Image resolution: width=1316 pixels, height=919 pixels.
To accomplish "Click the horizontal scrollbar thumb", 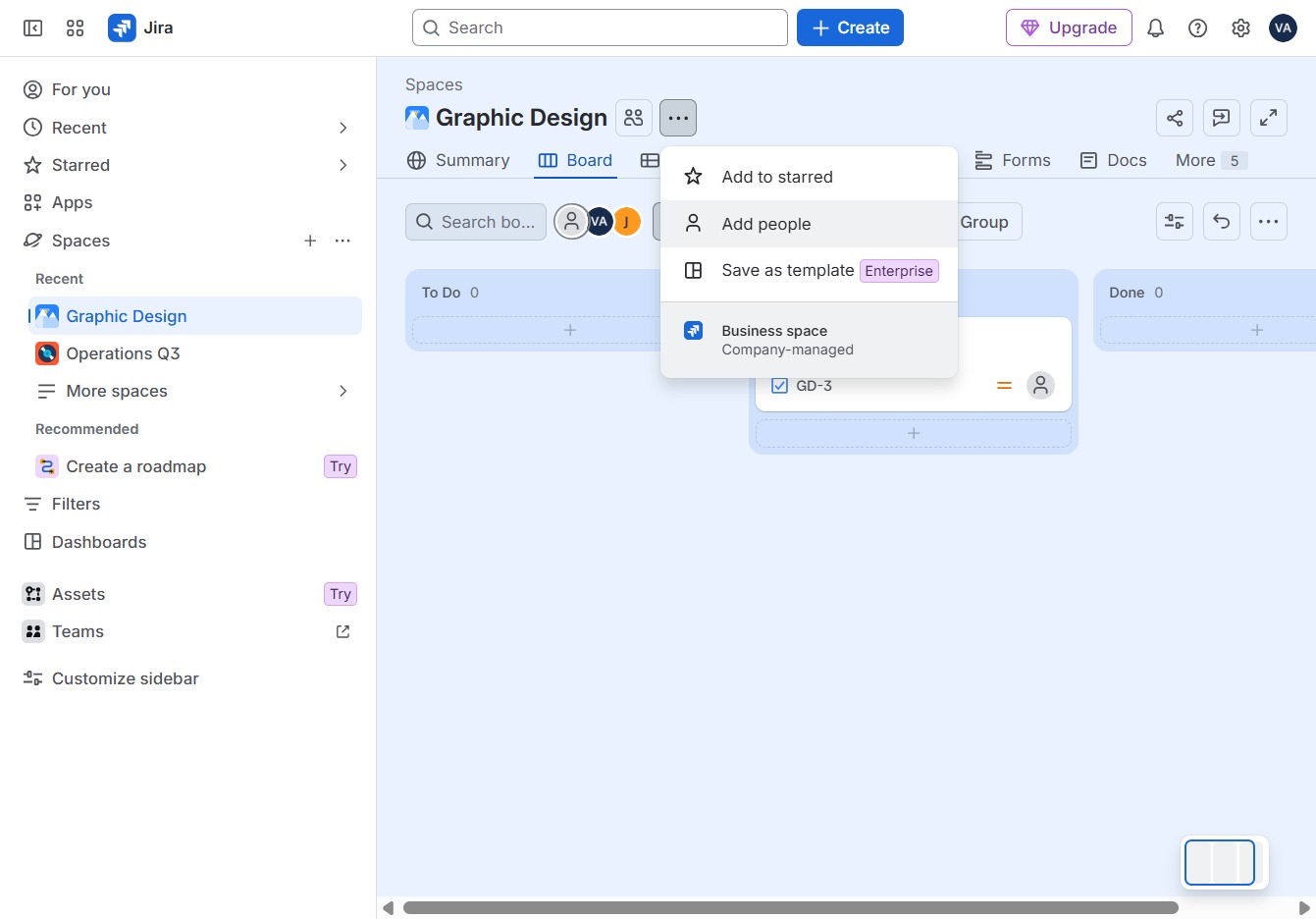I will 791,908.
